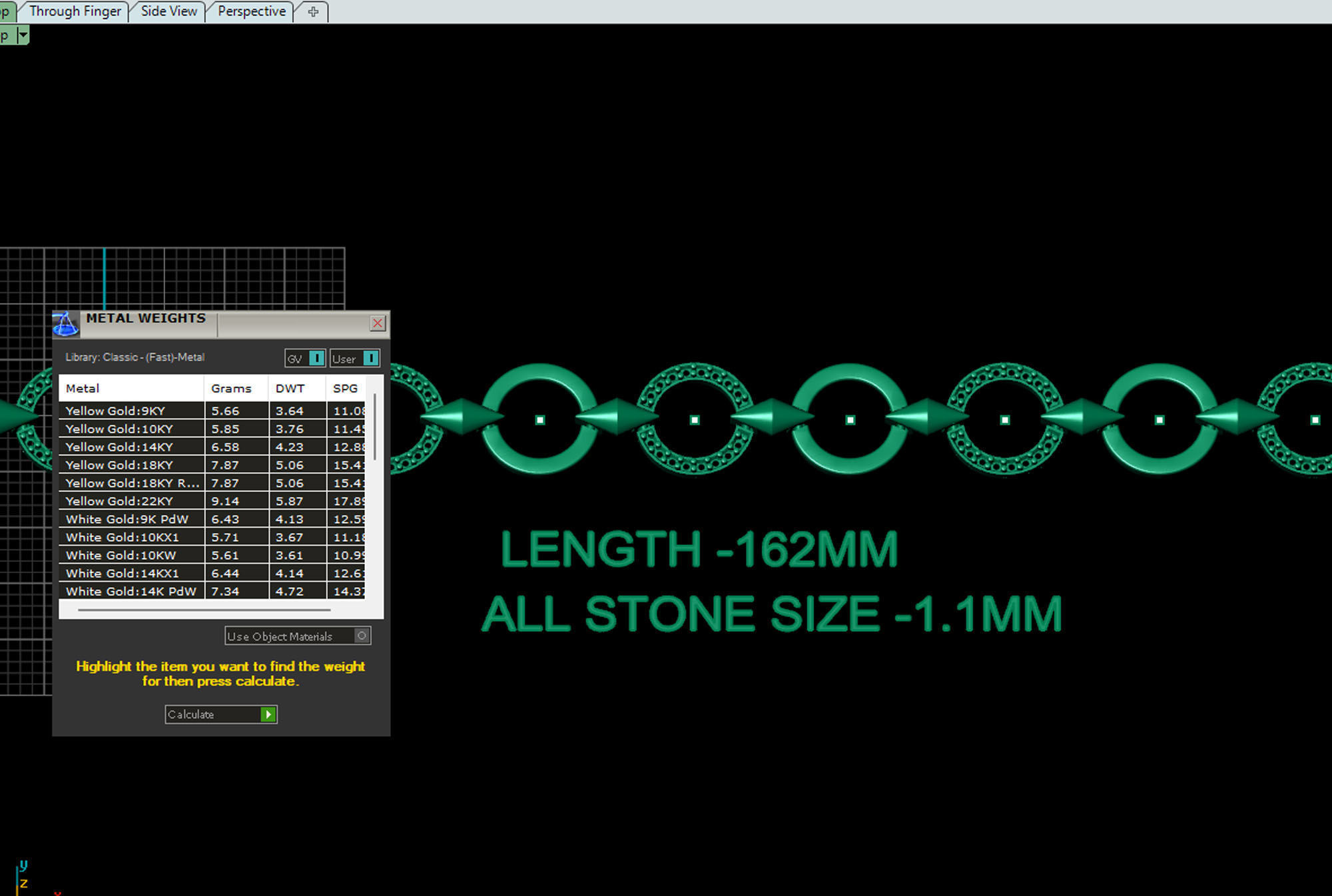Screen dimensions: 1332x896
Task: Enable Use Object Materials option
Action: [362, 636]
